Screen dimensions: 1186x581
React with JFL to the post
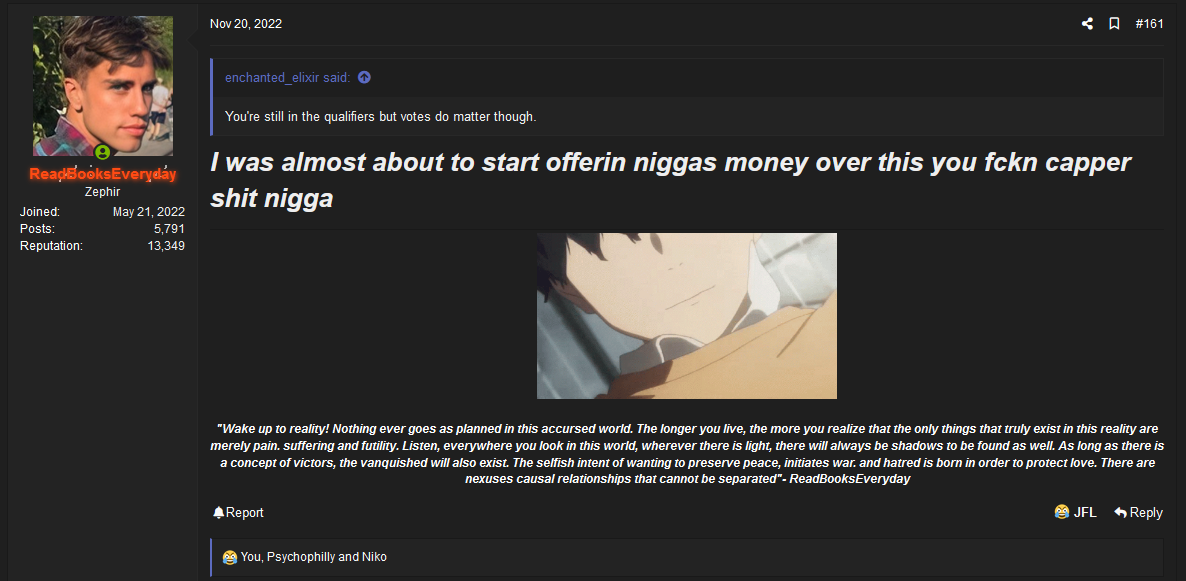[x=1075, y=512]
